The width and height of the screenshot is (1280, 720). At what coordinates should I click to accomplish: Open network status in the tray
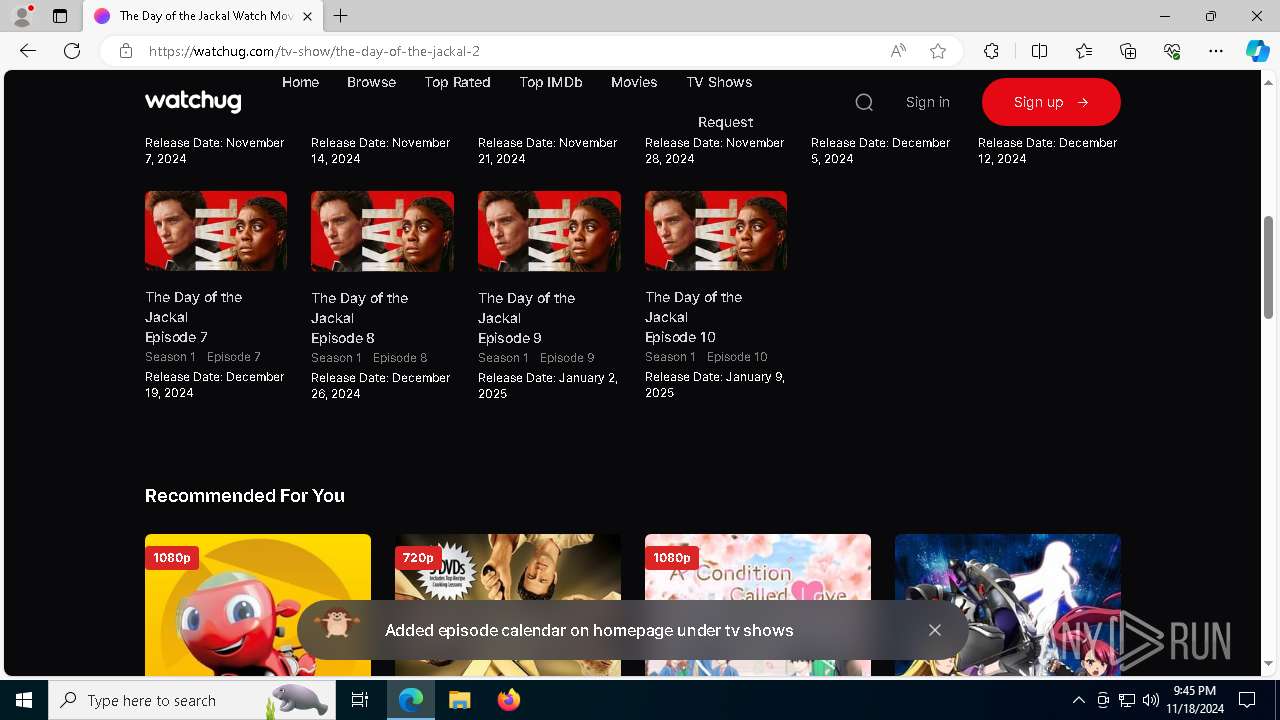(1127, 700)
